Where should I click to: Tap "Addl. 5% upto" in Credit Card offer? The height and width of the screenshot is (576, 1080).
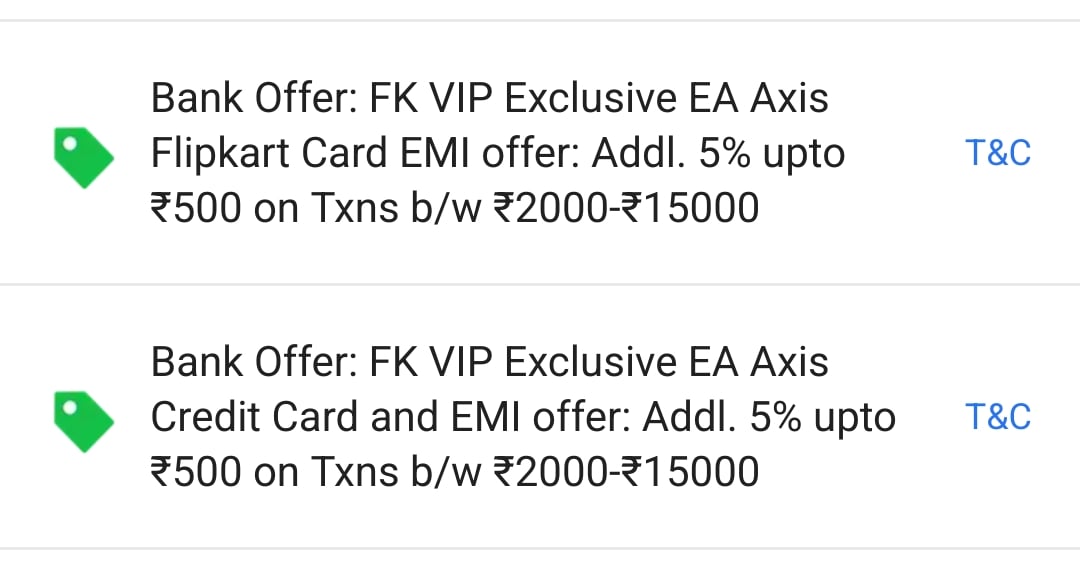tap(769, 417)
